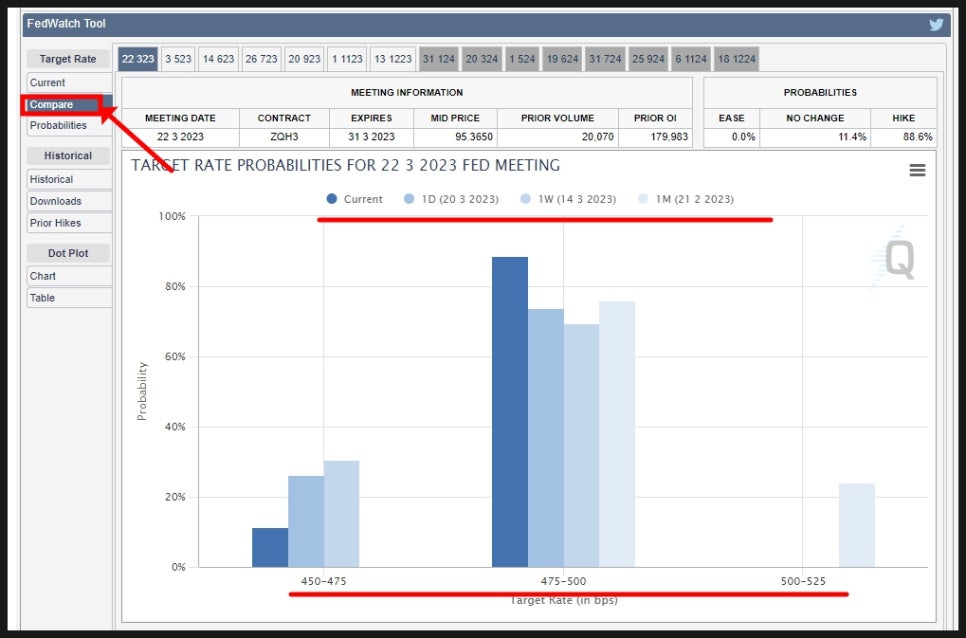Image resolution: width=966 pixels, height=638 pixels.
Task: Toggle the Current series in the chart legend
Action: pyautogui.click(x=355, y=199)
